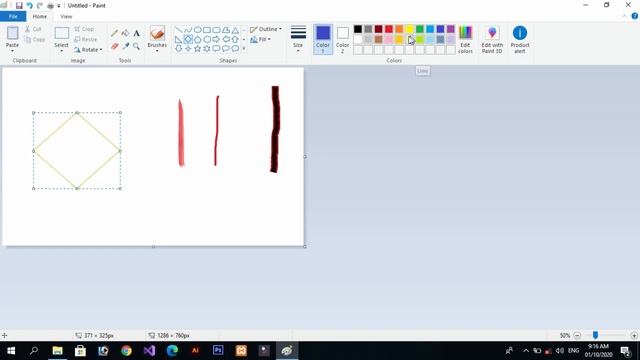Open the Size line thickness dropdown
Screen dimensions: 640x360
pos(298,39)
